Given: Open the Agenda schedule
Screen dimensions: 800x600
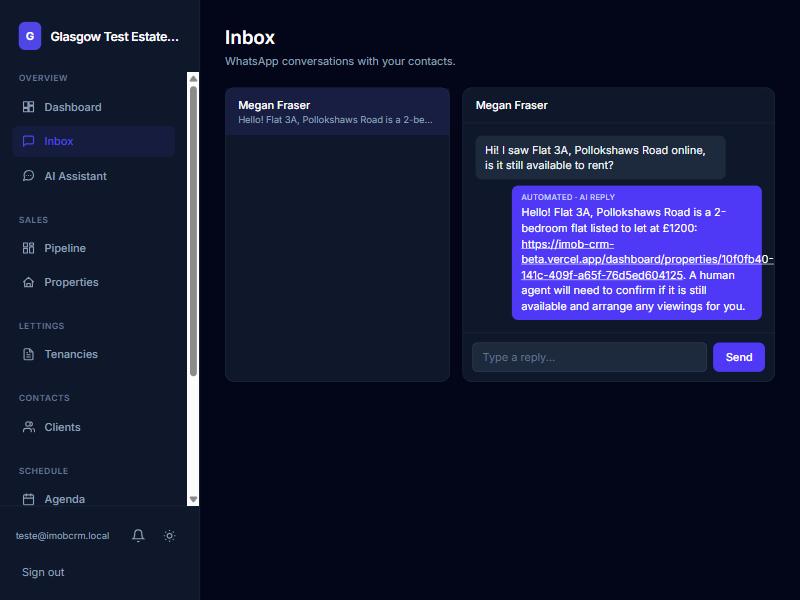Looking at the screenshot, I should [93, 499].
